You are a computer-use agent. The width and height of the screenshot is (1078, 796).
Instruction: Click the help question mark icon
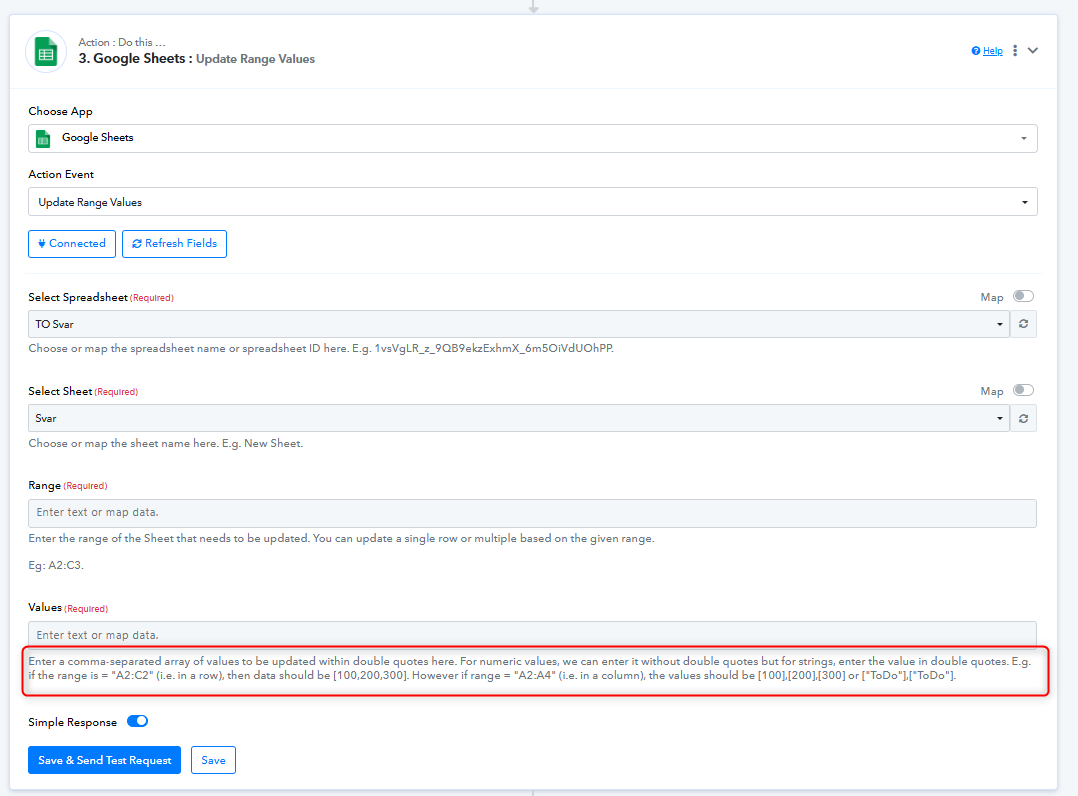tap(976, 51)
